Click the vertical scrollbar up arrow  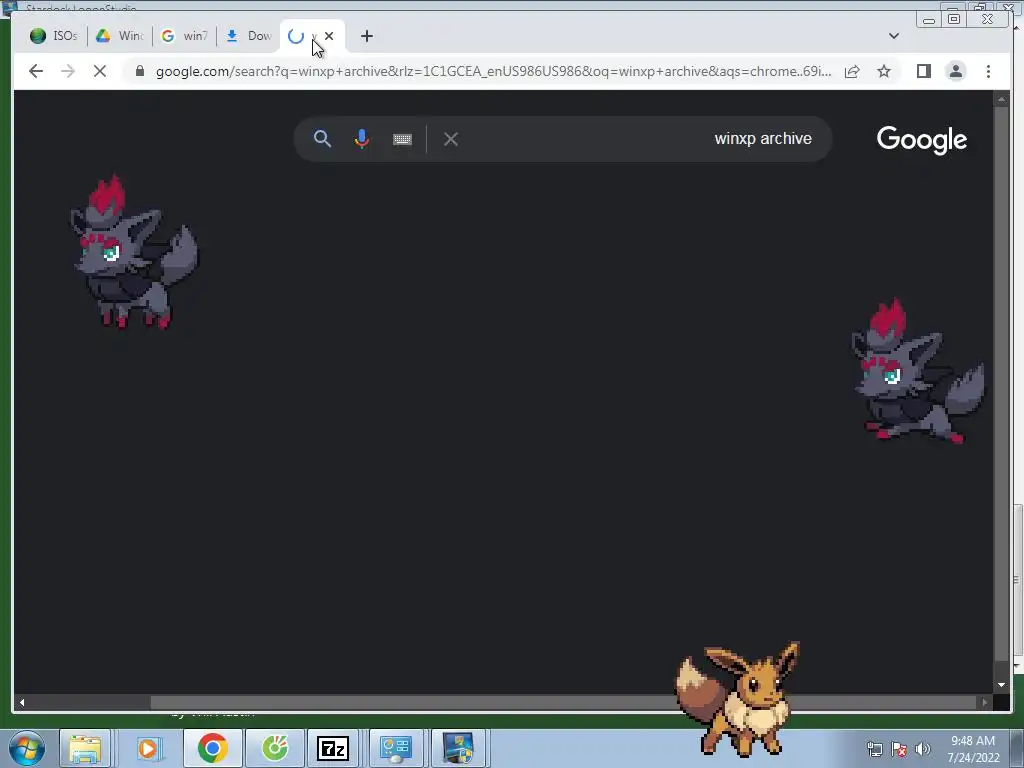coord(1001,99)
